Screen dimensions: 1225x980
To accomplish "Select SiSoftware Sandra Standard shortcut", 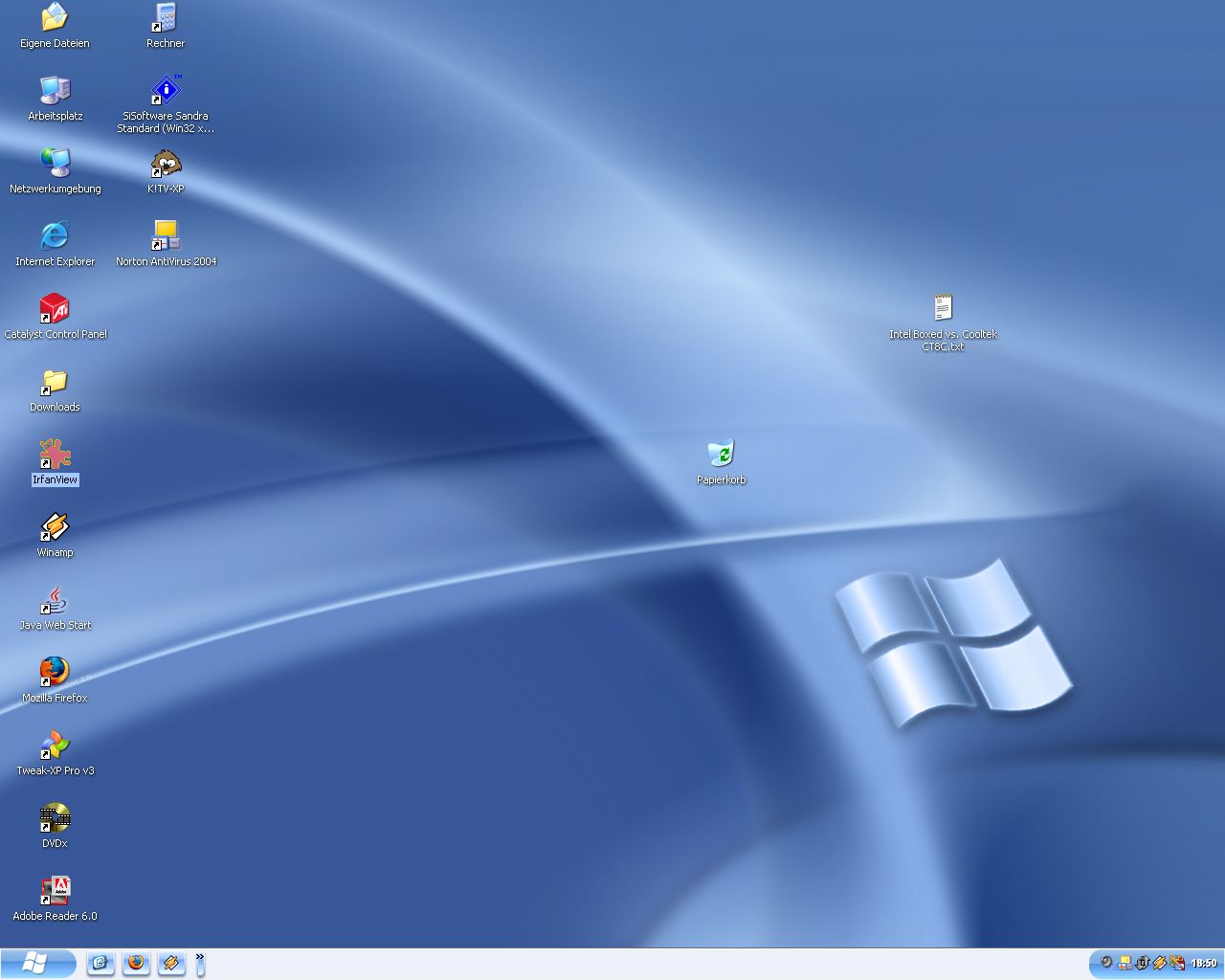I will [x=166, y=91].
